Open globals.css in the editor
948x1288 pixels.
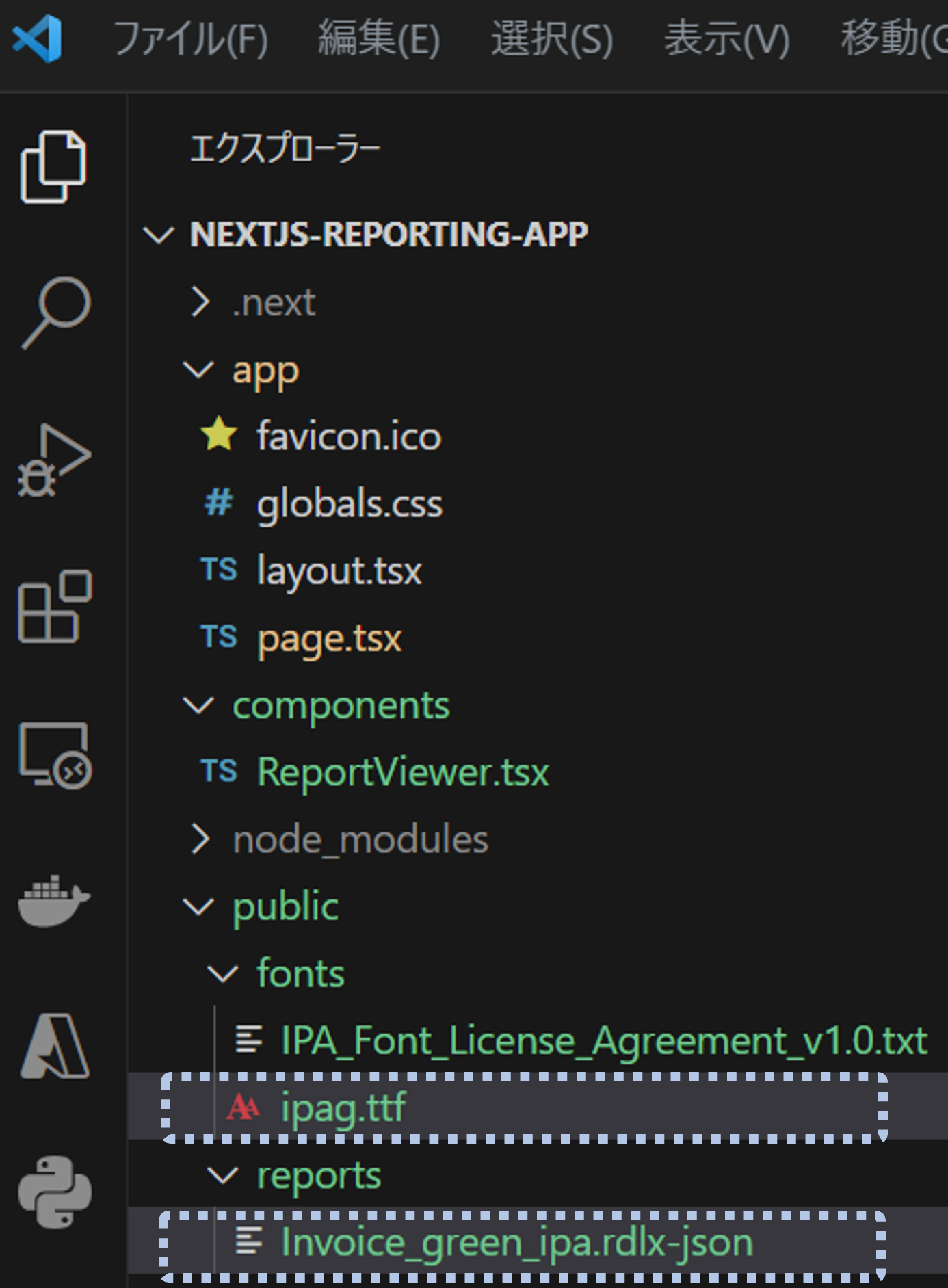pos(350,504)
